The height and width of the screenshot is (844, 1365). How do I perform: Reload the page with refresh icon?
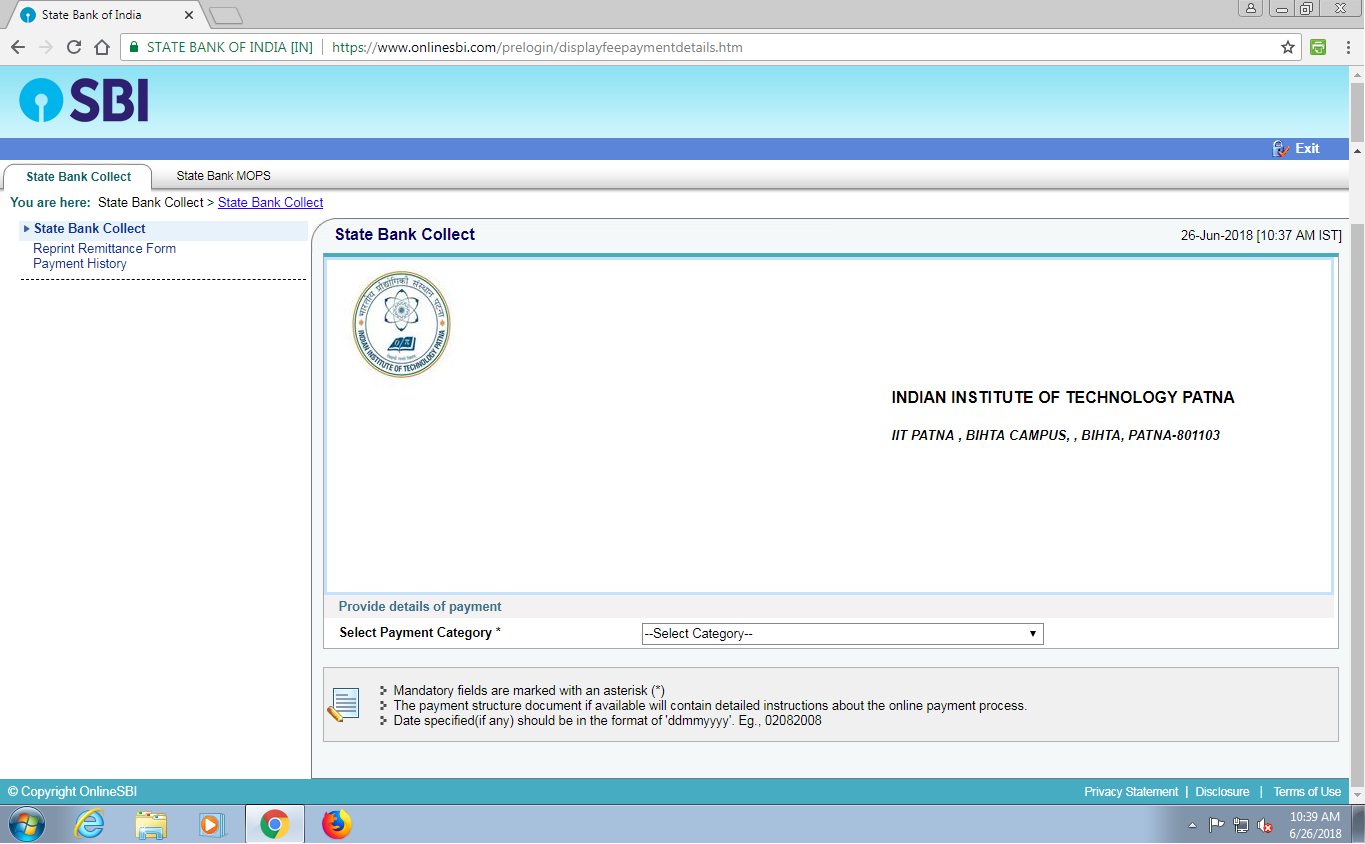(73, 47)
